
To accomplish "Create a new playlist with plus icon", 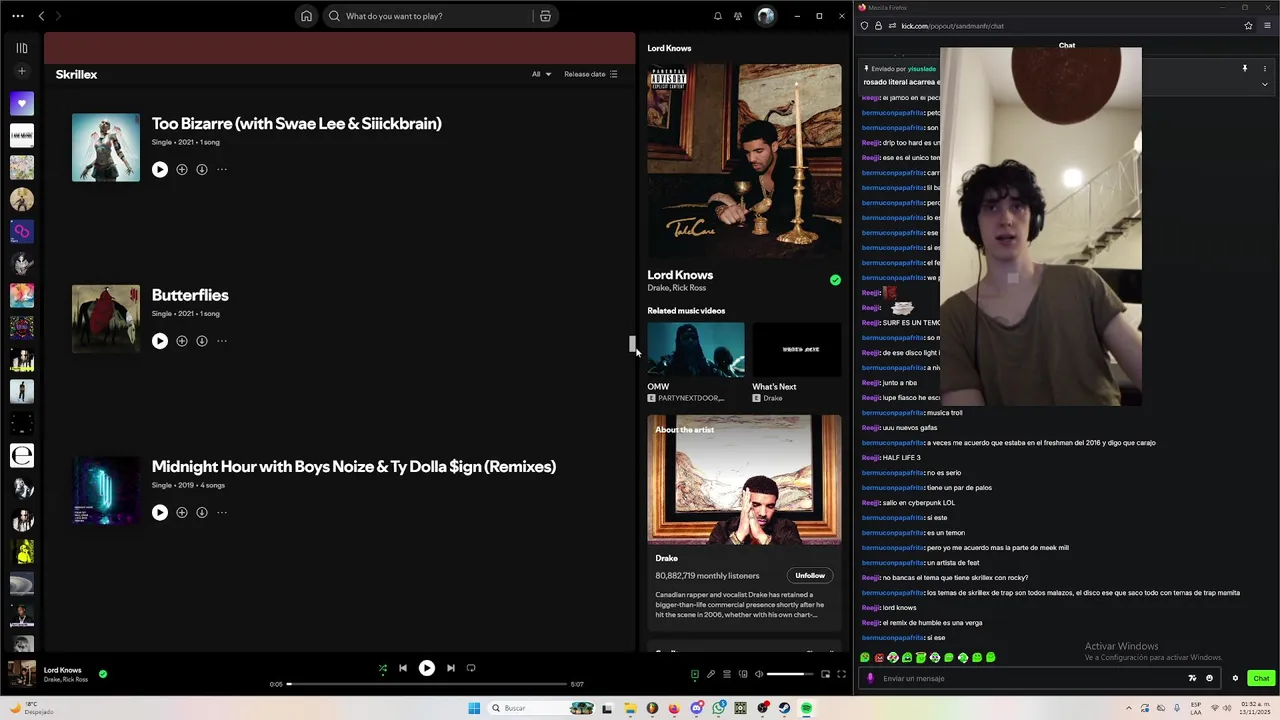I will (22, 71).
